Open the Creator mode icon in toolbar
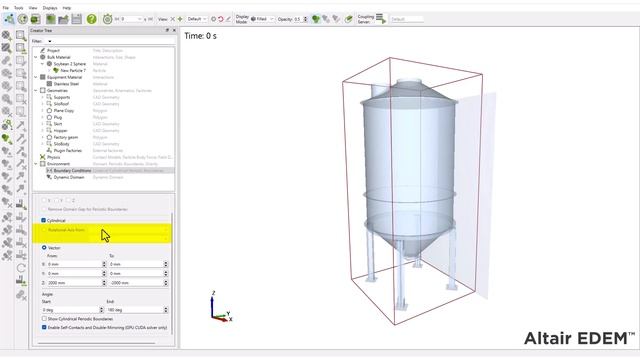 pos(9,19)
